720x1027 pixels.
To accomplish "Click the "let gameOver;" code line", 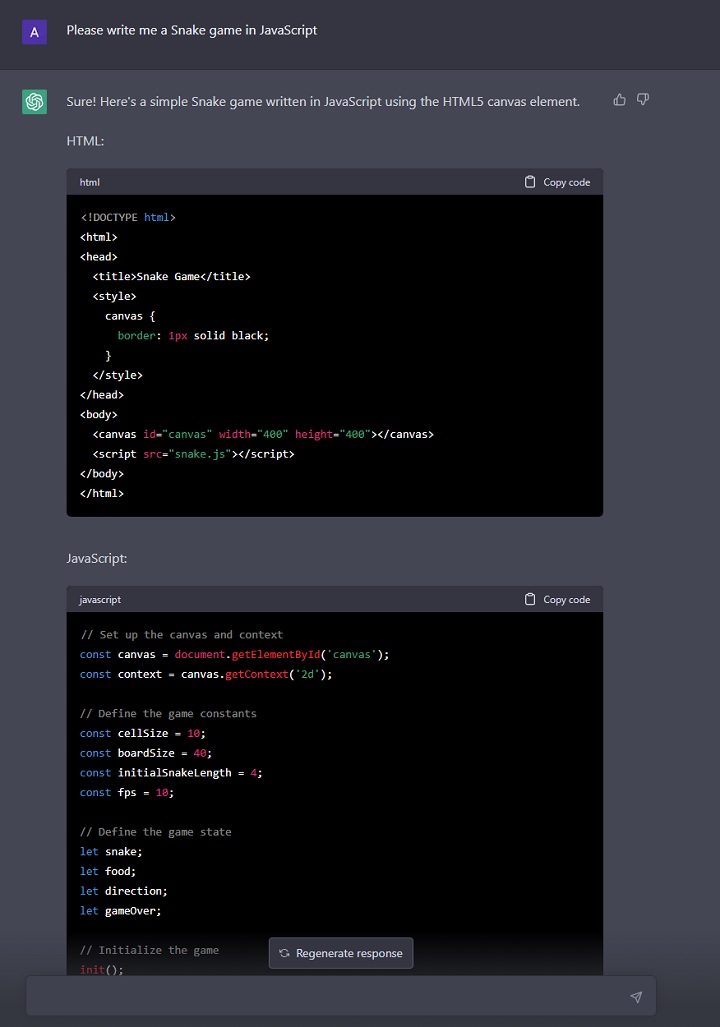I will pos(121,911).
